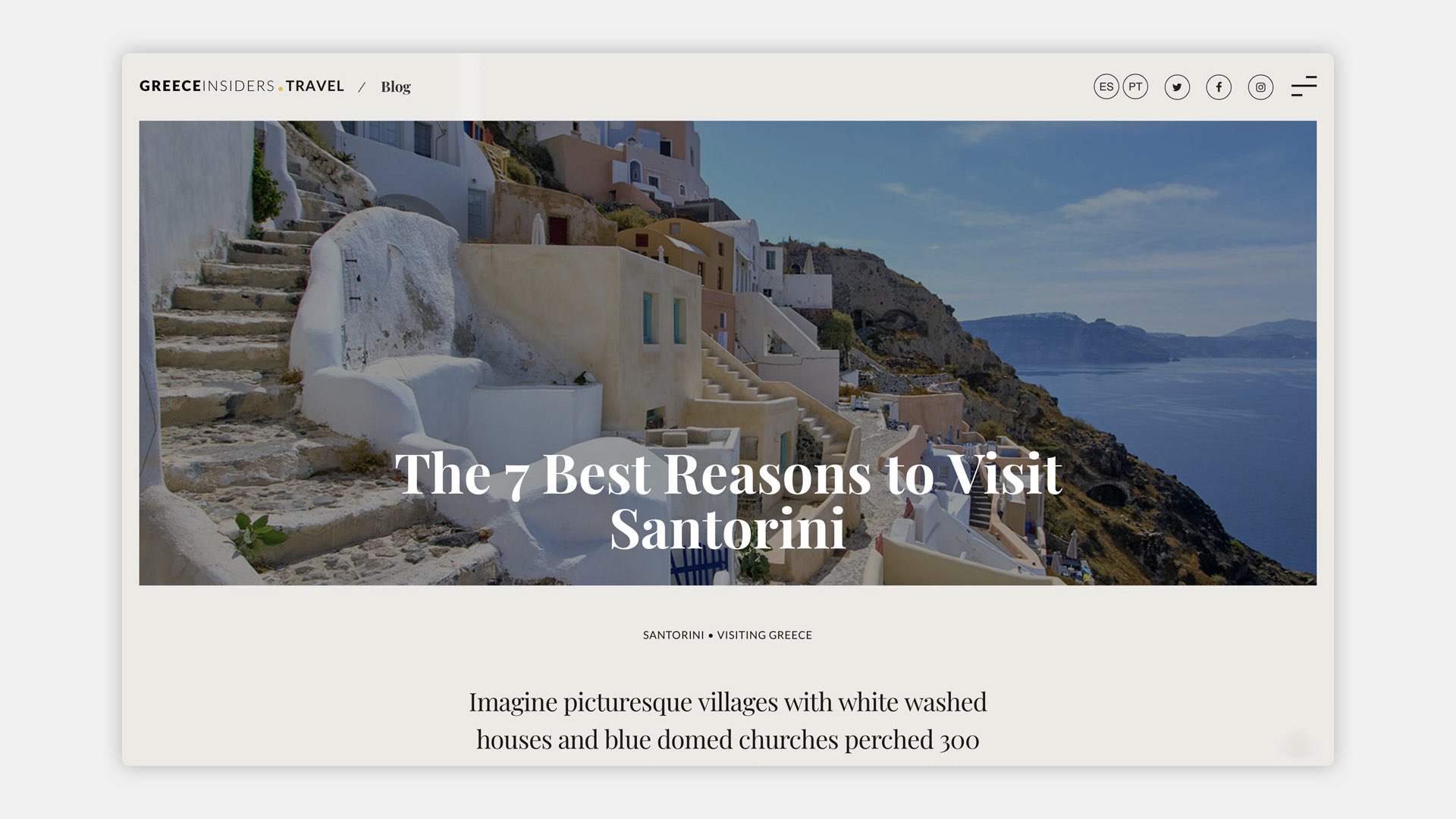Image resolution: width=1456 pixels, height=819 pixels.
Task: Click the word Santorini in the headline
Action: pyautogui.click(x=728, y=529)
